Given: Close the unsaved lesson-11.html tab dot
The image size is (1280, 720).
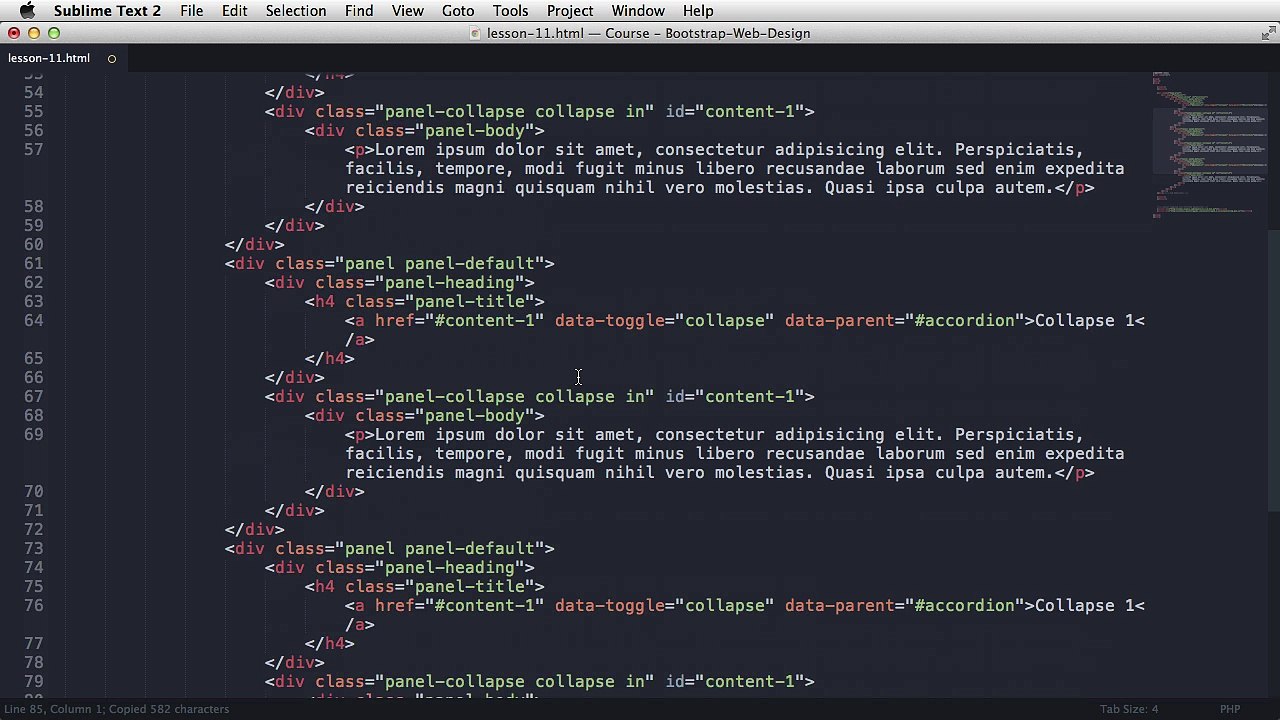Looking at the screenshot, I should point(112,58).
